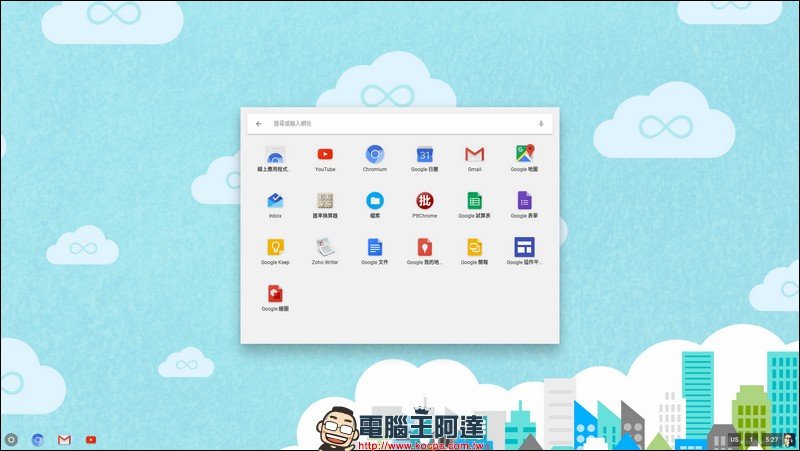
Task: Launch Gmail from the launcher grid
Action: (474, 154)
